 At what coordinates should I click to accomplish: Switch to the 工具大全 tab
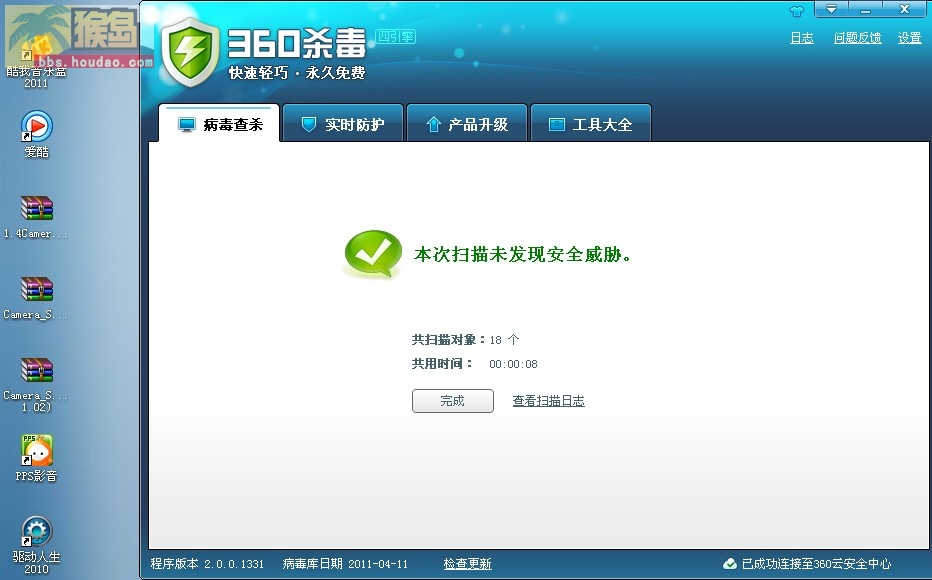[590, 124]
